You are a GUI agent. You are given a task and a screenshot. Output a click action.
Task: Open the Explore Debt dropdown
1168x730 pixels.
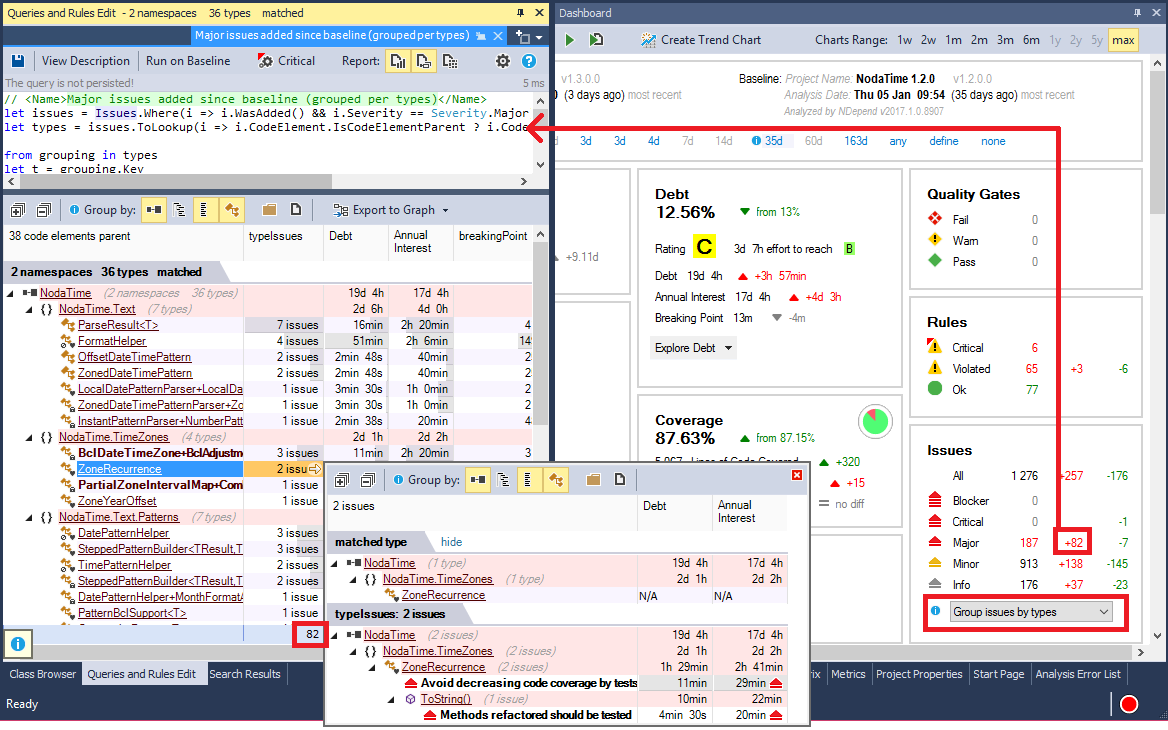click(x=693, y=348)
